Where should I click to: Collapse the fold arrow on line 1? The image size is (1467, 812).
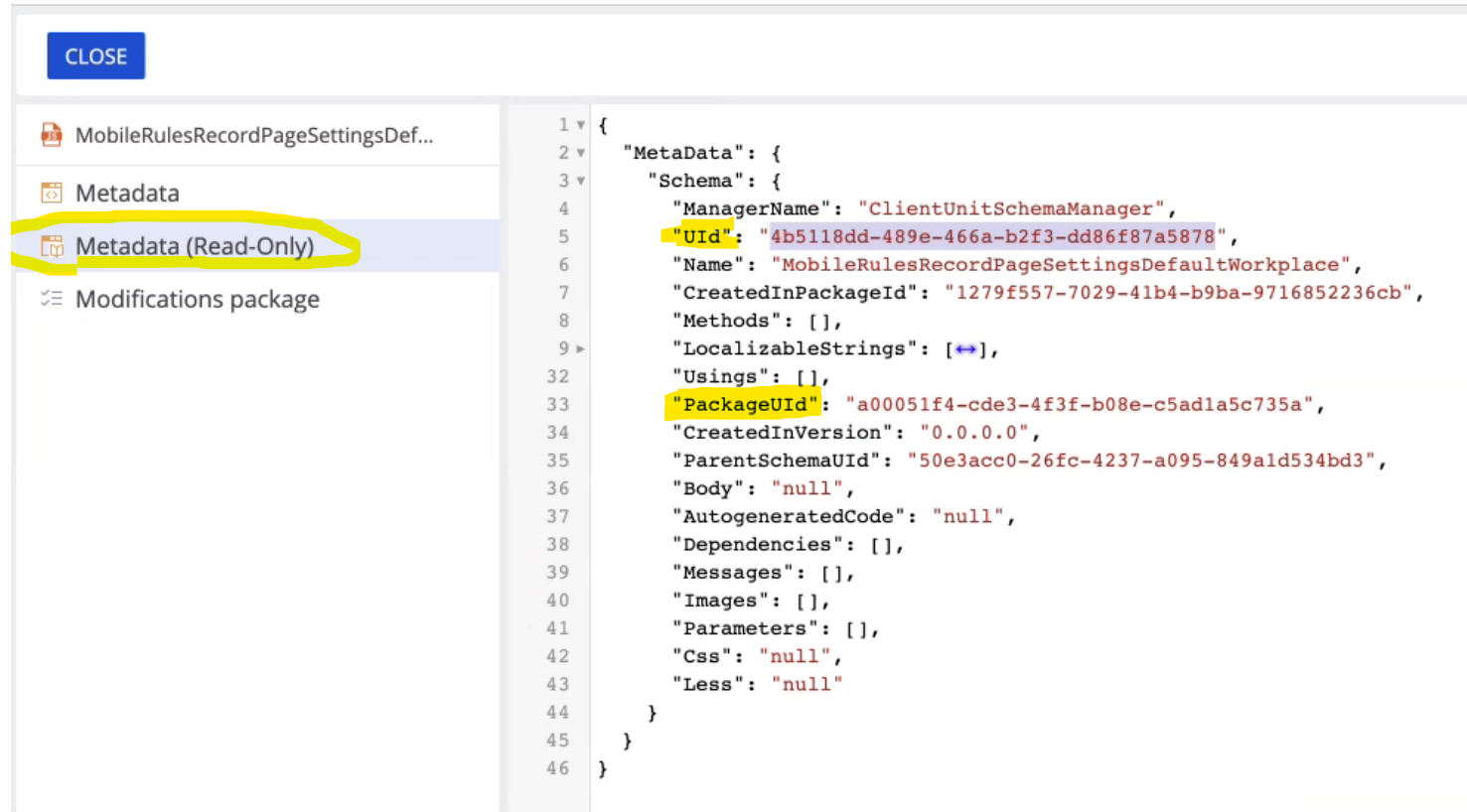tap(581, 125)
